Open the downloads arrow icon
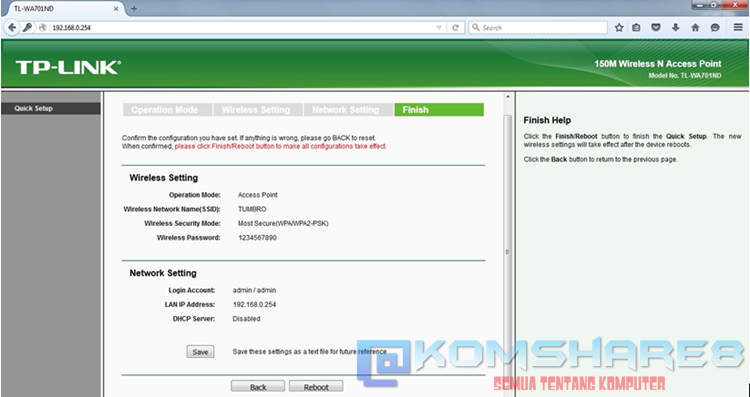The width and height of the screenshot is (750, 397). pos(675,28)
